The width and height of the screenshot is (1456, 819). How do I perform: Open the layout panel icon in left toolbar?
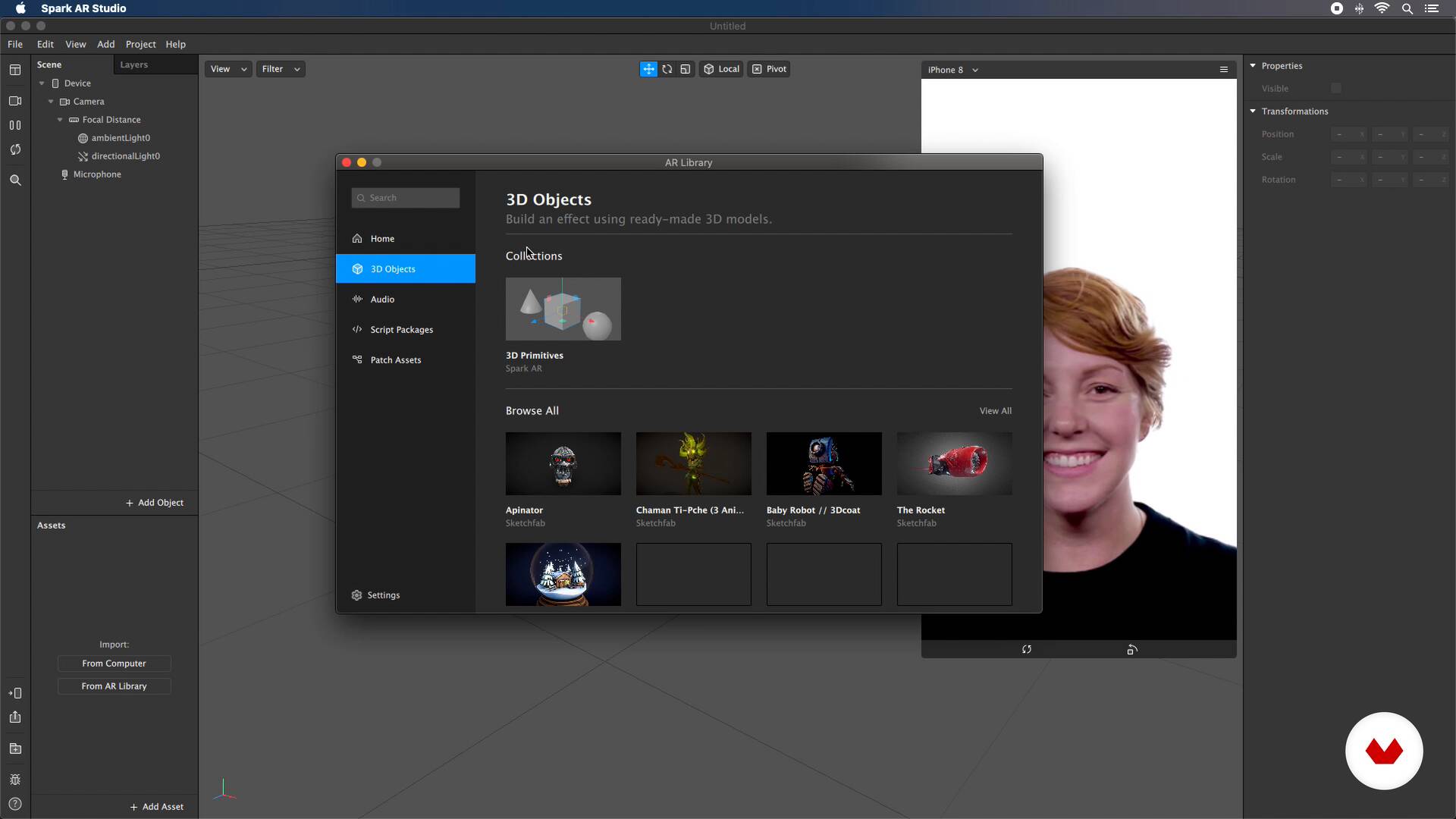click(15, 70)
